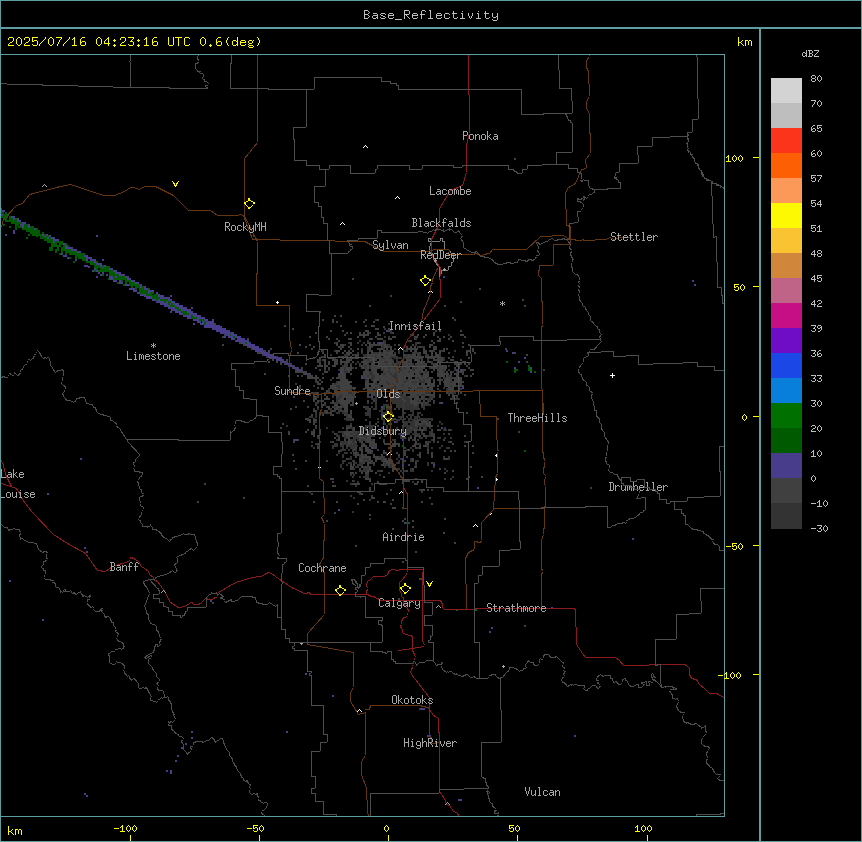Pick the red 60-65 dBZ legend swatch
The height and width of the screenshot is (842, 862).
(786, 141)
